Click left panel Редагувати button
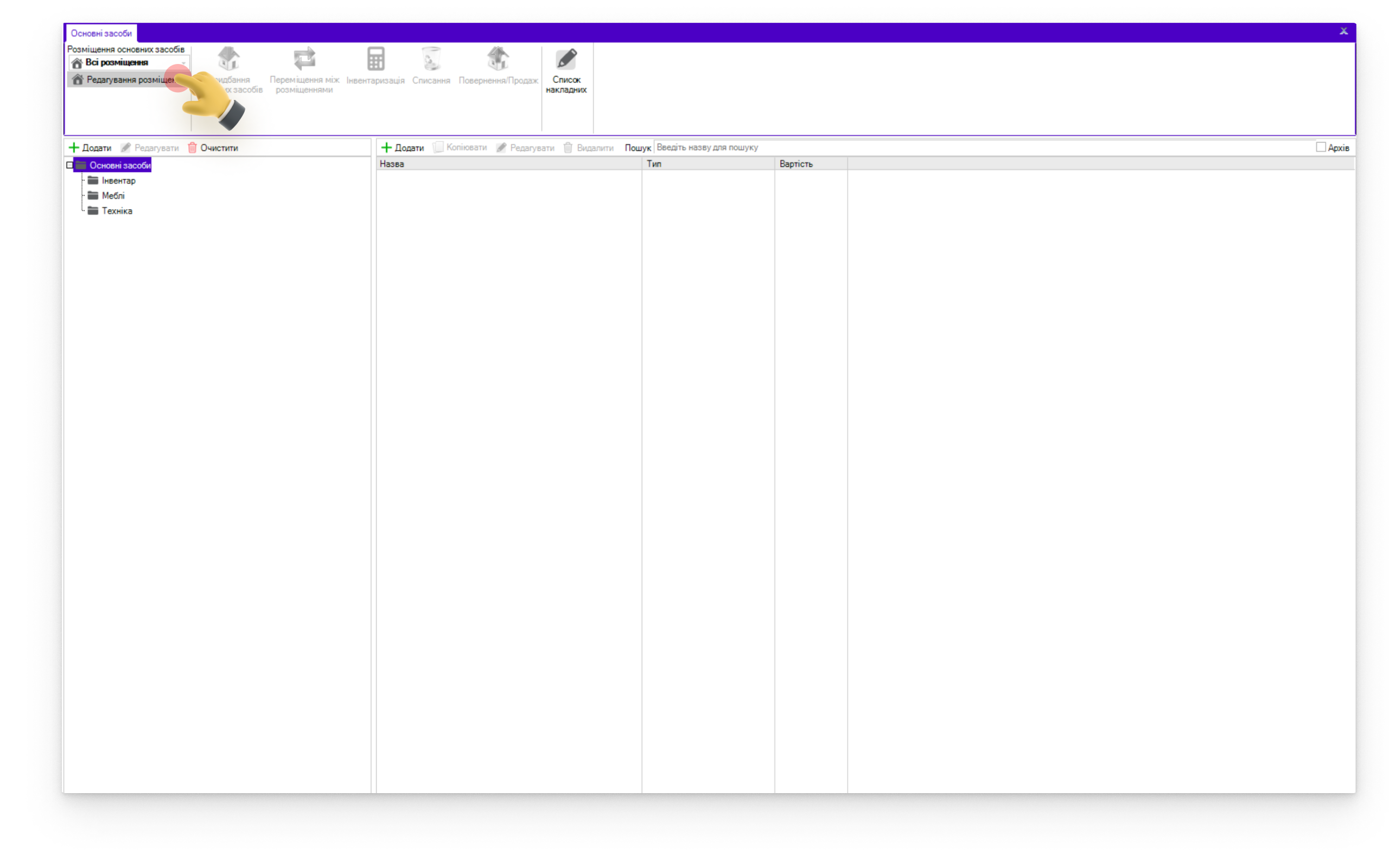 (150, 148)
